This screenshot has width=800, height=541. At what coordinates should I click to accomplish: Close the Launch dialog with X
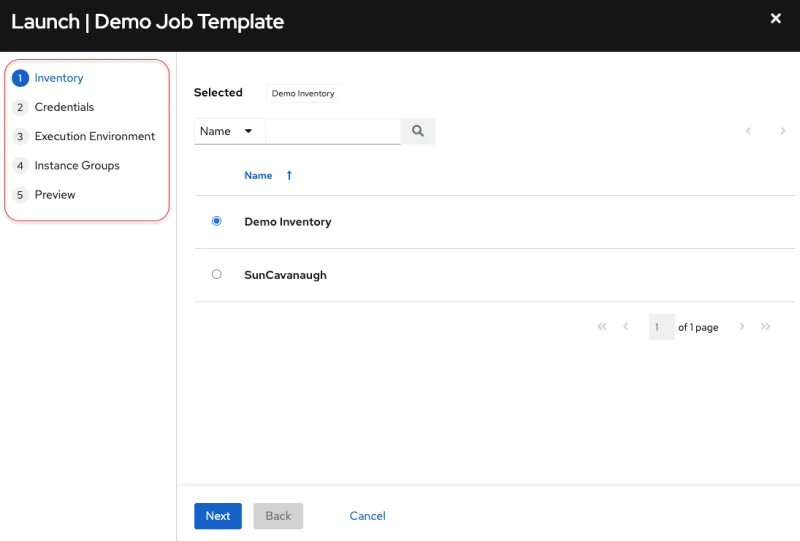click(x=776, y=18)
